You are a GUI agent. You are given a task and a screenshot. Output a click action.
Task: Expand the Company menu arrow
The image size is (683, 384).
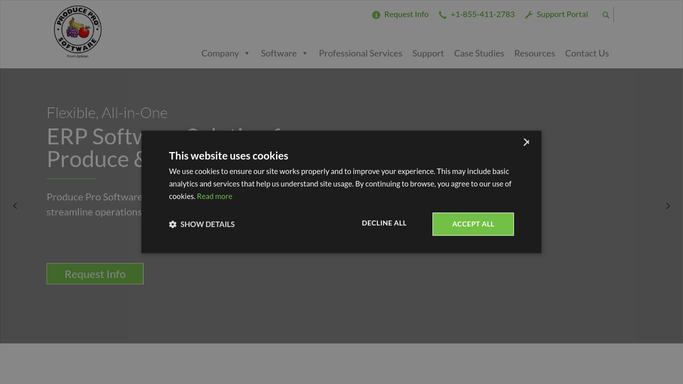tap(247, 54)
